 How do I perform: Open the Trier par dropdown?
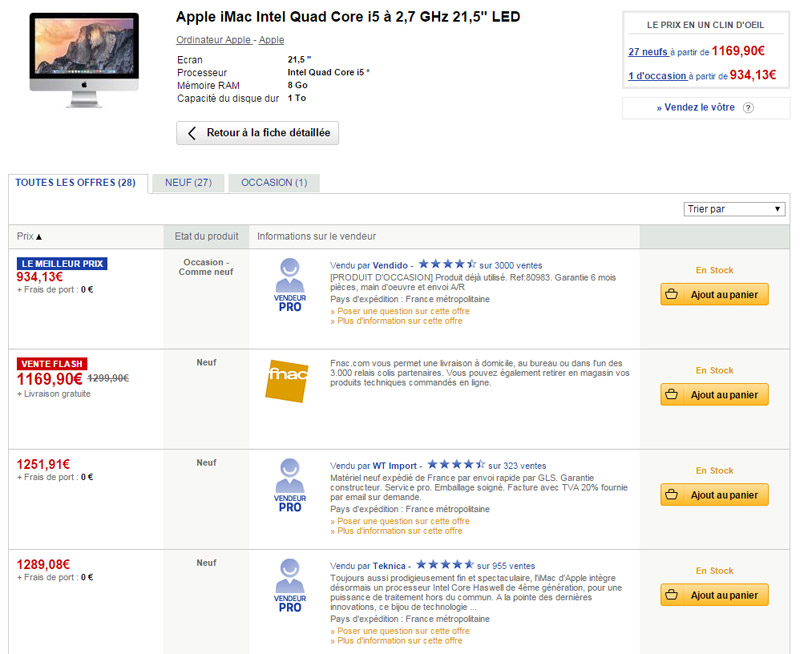(734, 209)
